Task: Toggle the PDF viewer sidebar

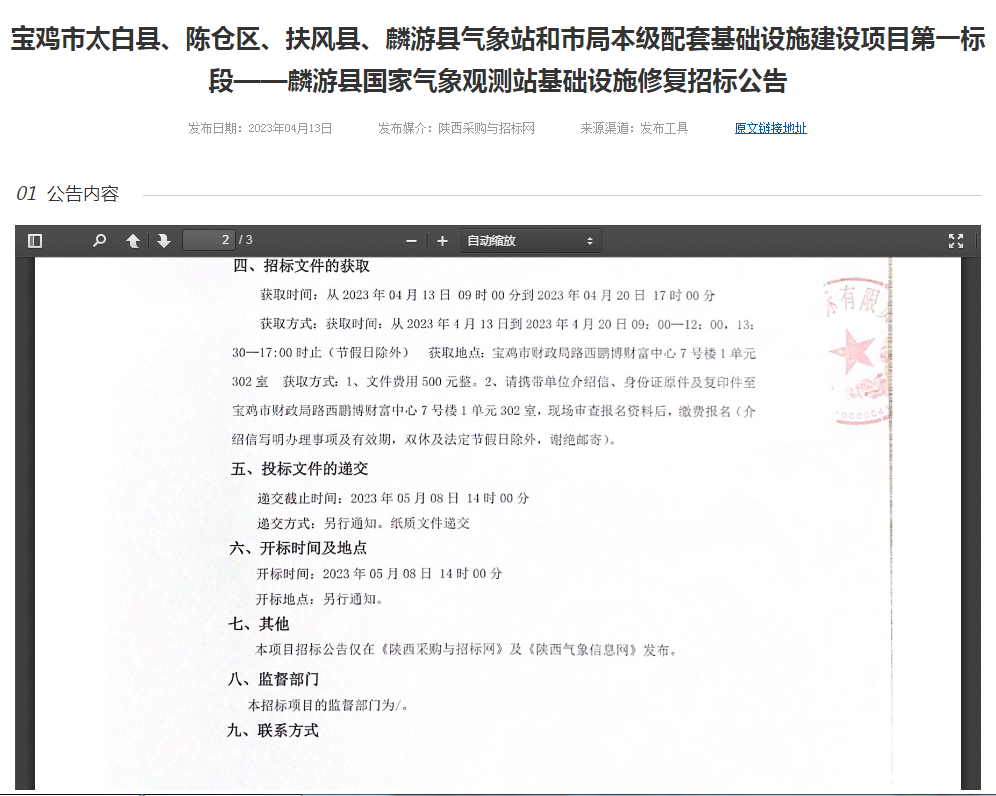Action: click(x=35, y=241)
